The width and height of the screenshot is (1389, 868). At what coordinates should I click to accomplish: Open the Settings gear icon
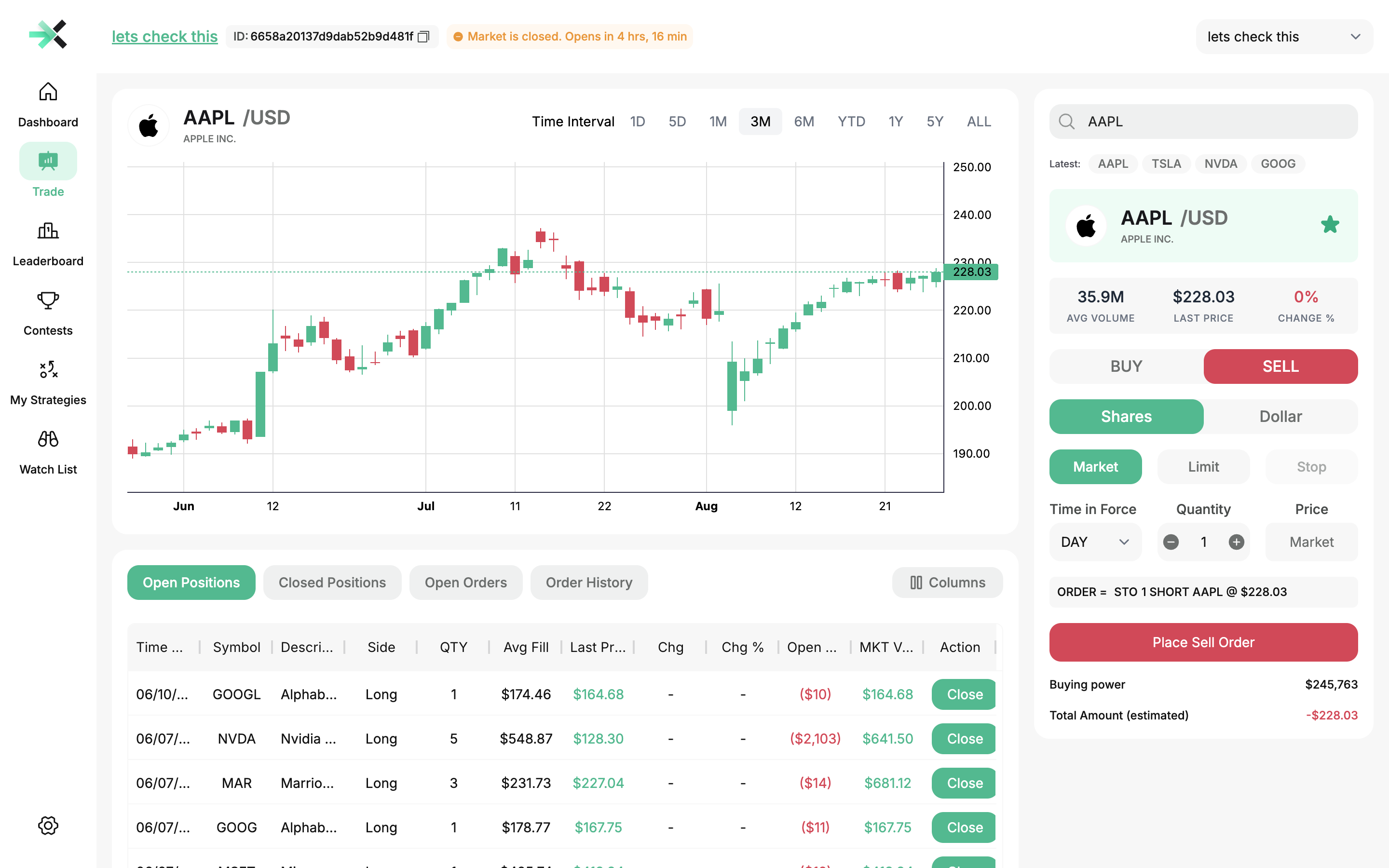click(48, 826)
